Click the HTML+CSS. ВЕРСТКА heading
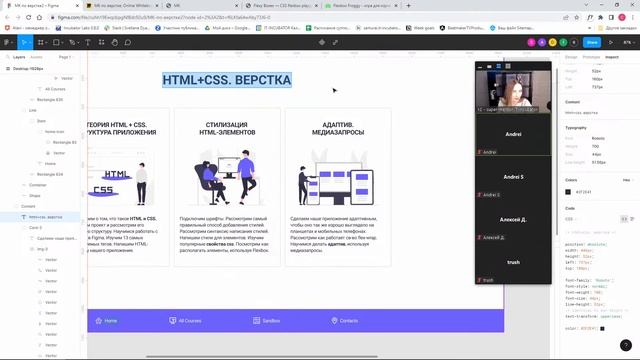This screenshot has width=640, height=360. pyautogui.click(x=227, y=80)
